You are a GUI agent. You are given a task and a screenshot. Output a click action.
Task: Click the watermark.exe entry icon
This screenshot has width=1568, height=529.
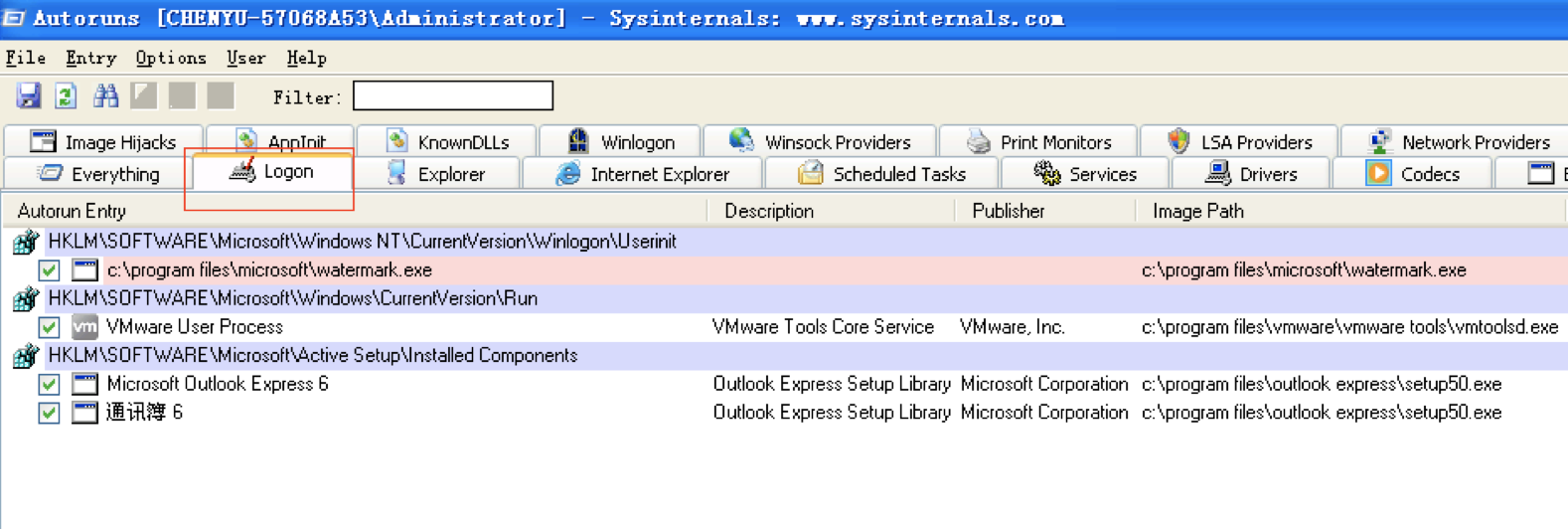(x=84, y=270)
